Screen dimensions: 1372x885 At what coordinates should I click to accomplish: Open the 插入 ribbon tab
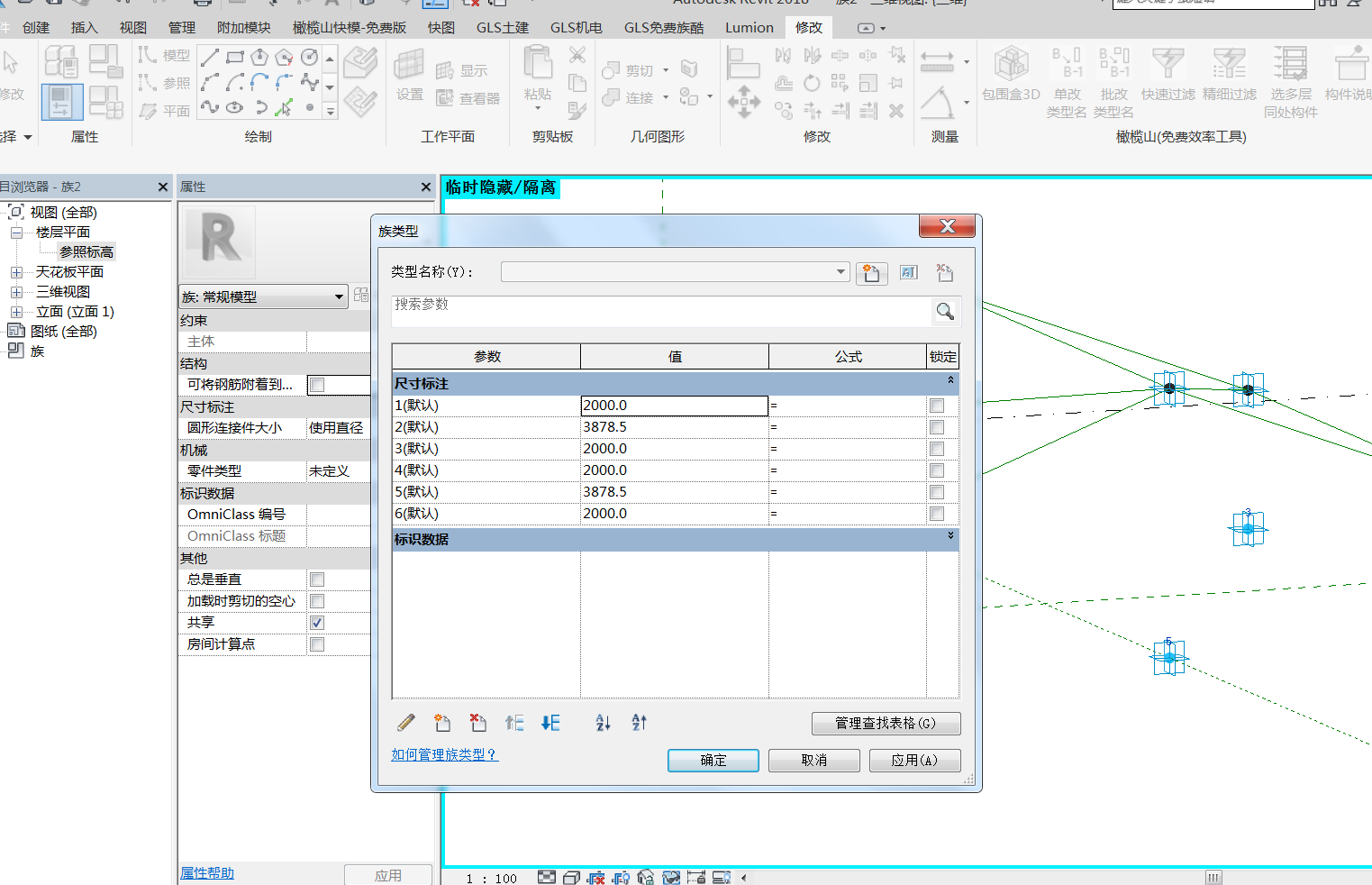[84, 28]
